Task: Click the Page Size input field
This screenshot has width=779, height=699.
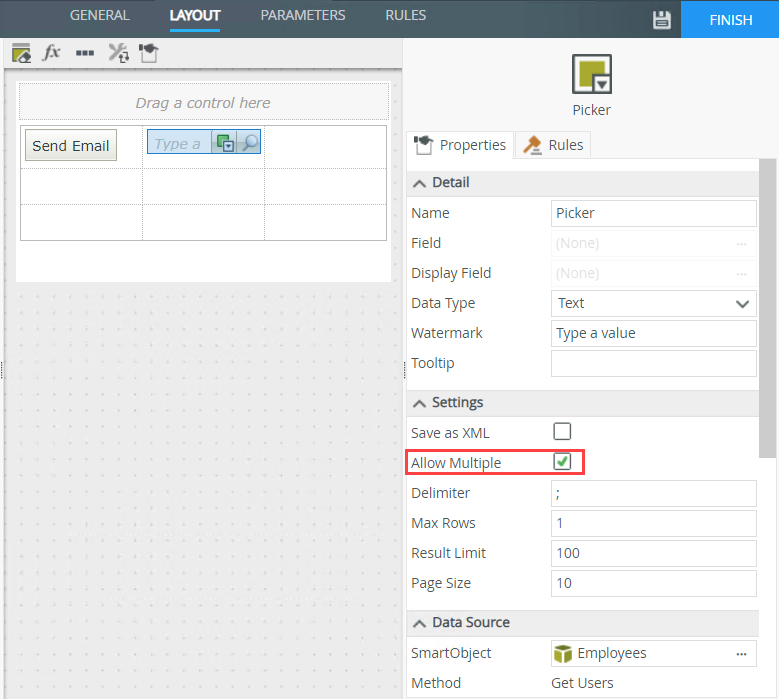Action: (653, 583)
